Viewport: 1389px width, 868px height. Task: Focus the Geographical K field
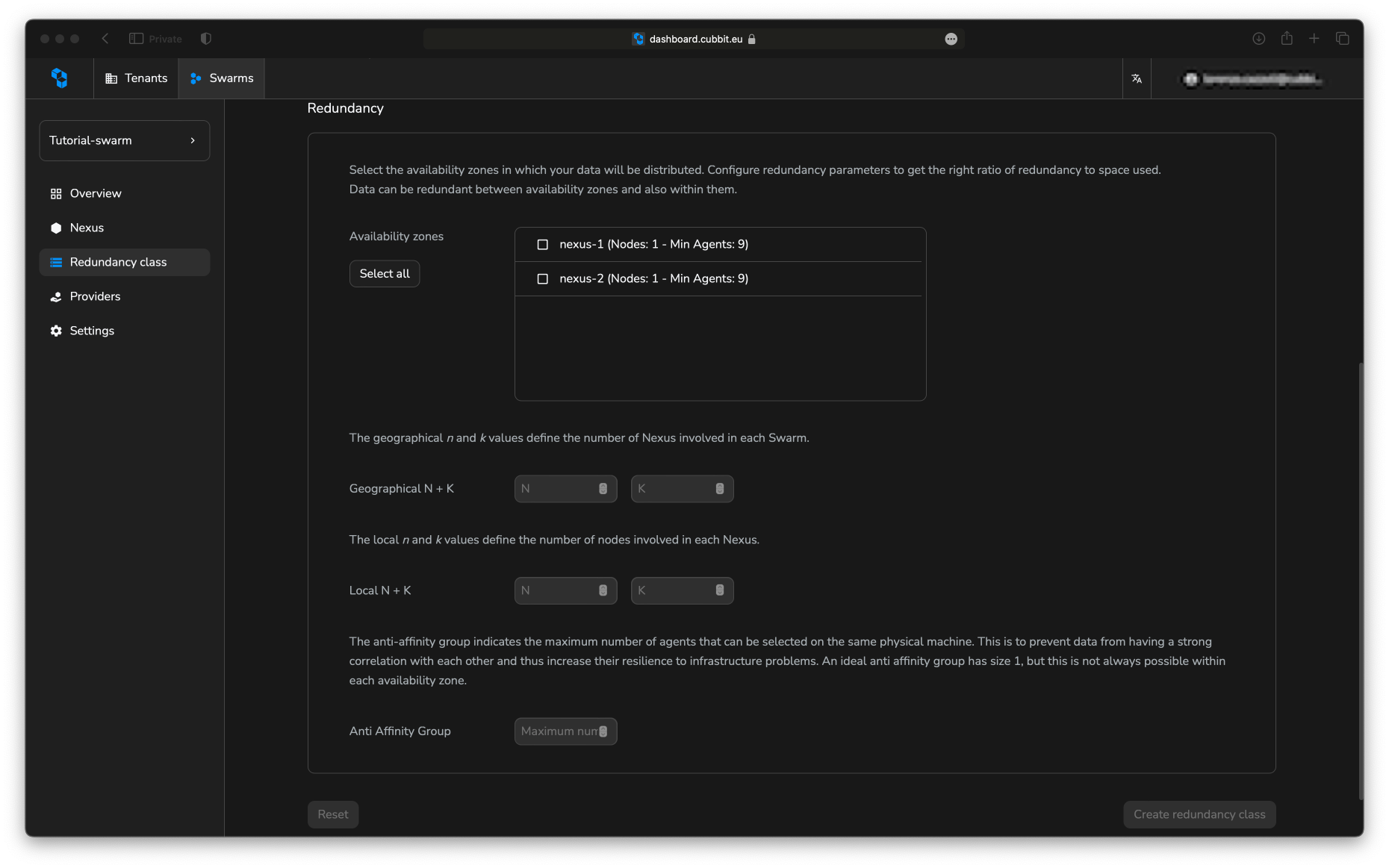(682, 489)
